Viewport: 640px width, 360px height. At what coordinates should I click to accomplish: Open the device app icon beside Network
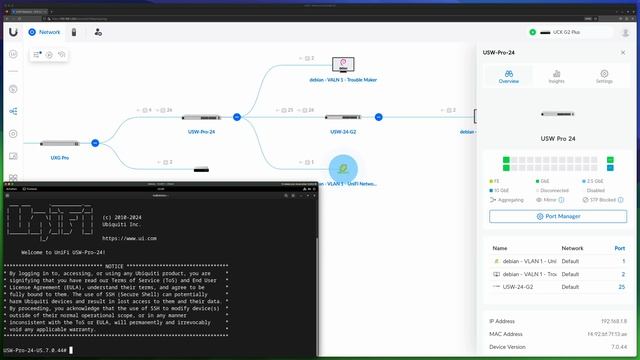[74, 32]
